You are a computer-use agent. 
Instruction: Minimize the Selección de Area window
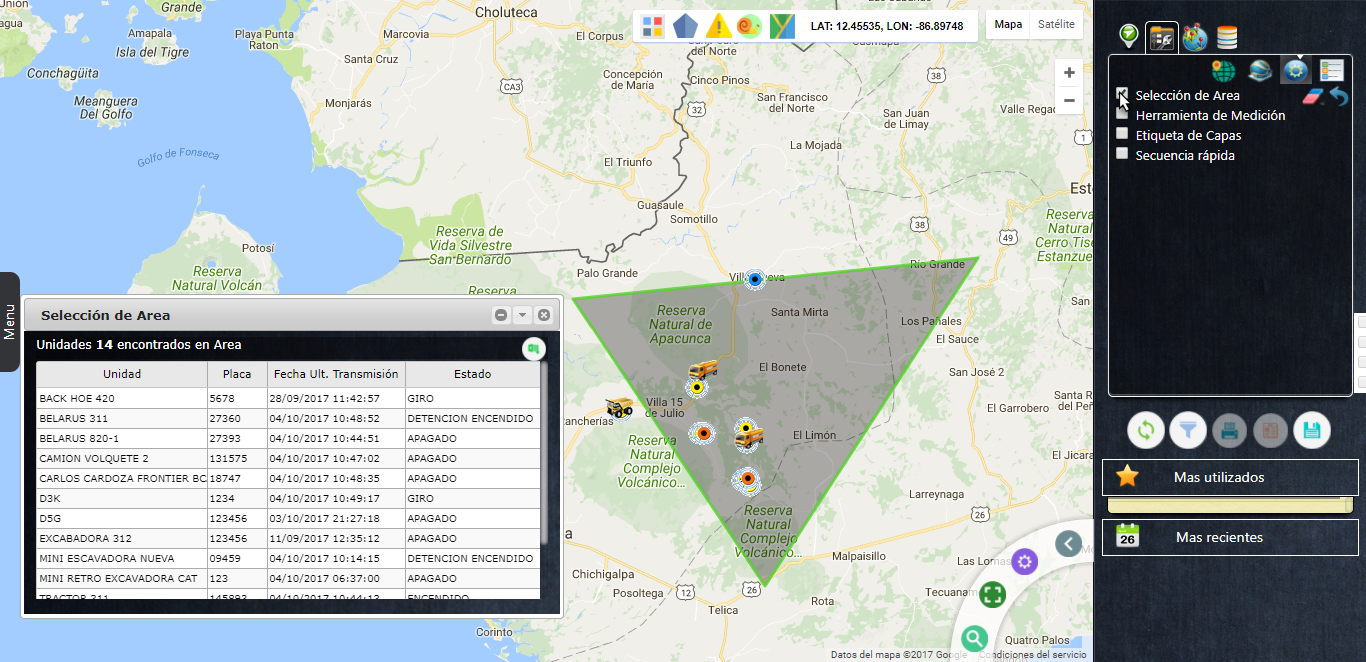point(501,315)
